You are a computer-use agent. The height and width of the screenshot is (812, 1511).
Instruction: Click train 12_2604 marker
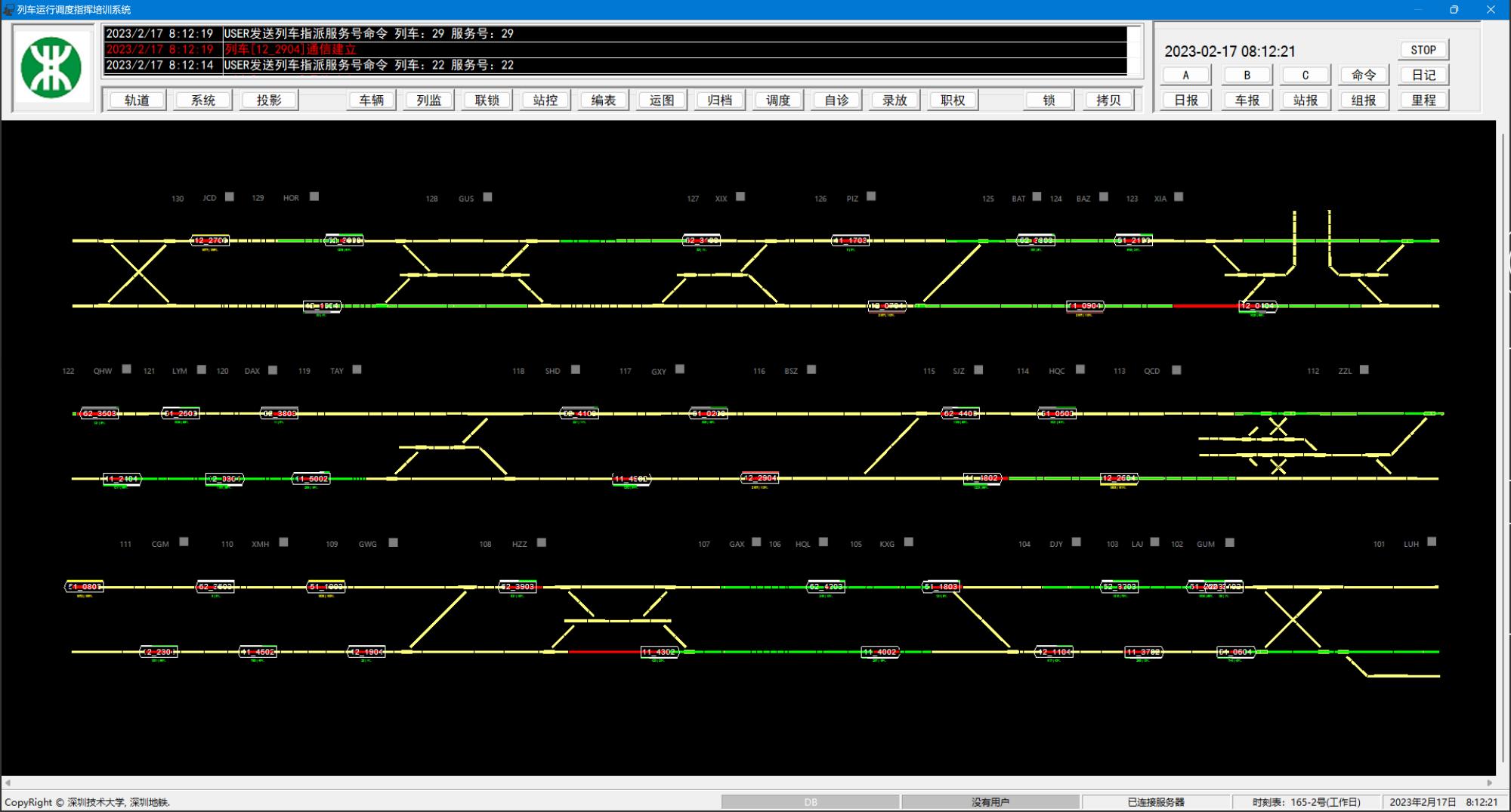point(1119,478)
